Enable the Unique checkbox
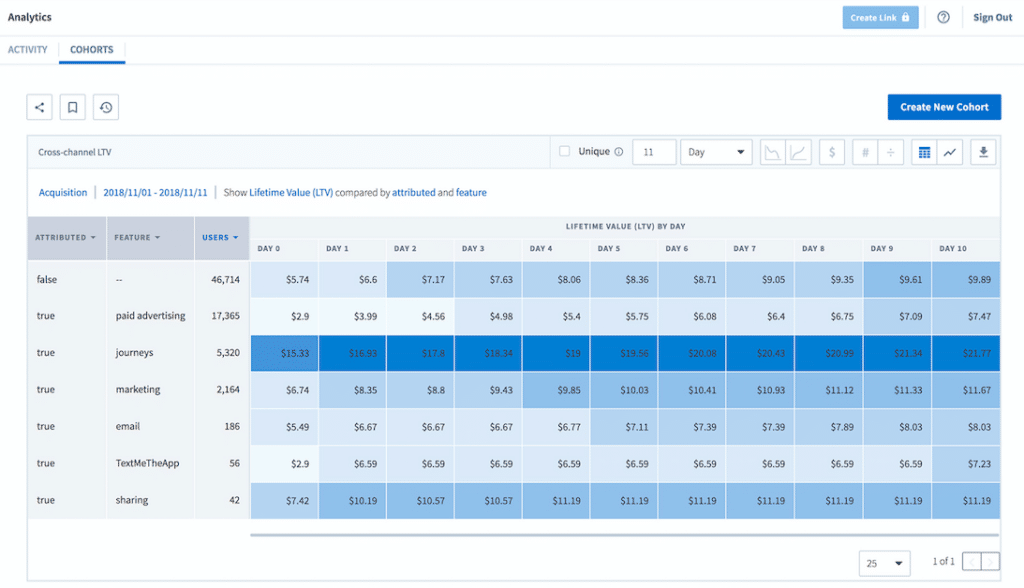1024x588 pixels. pyautogui.click(x=566, y=152)
